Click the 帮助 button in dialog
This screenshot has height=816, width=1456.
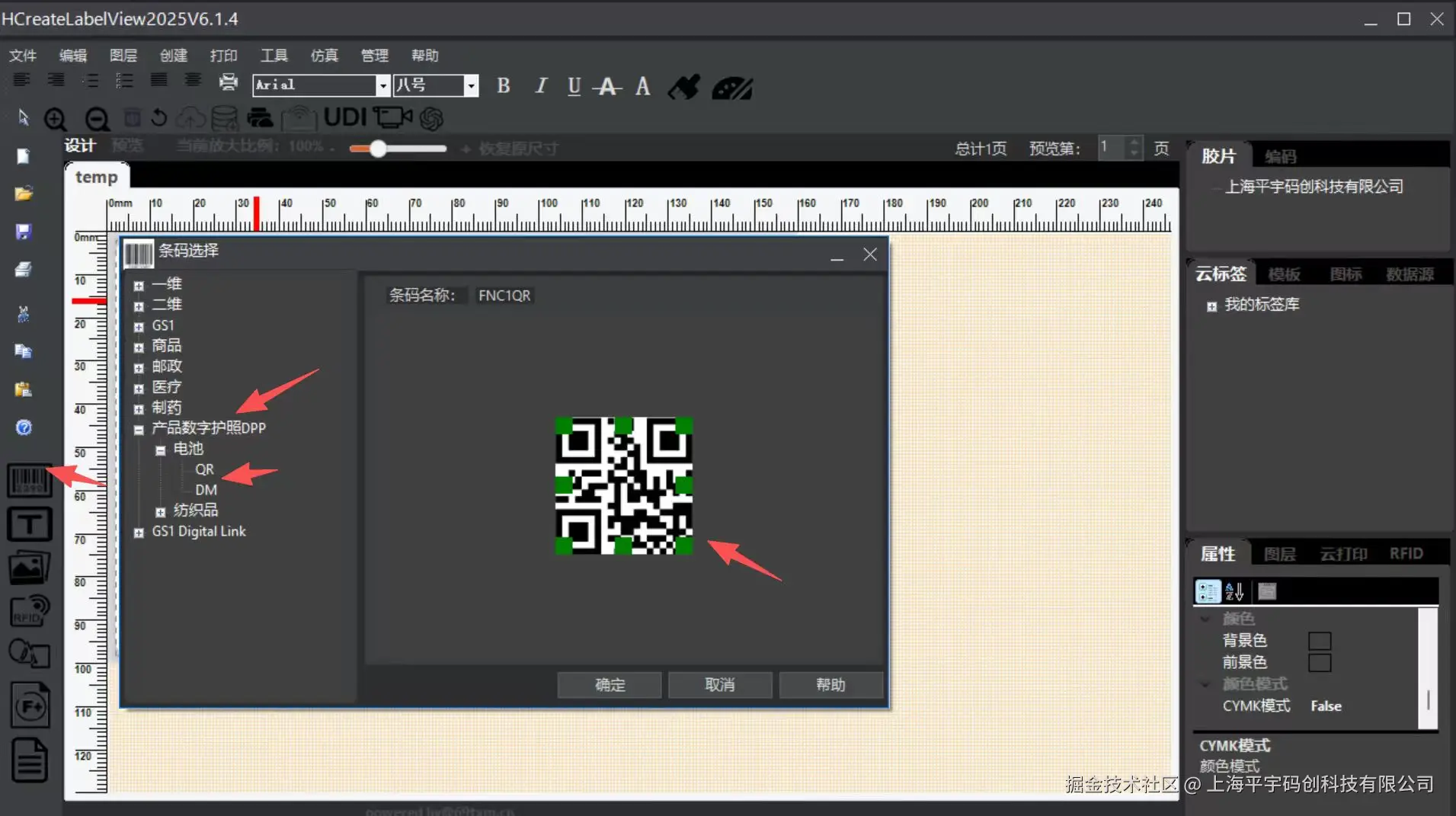tap(831, 685)
